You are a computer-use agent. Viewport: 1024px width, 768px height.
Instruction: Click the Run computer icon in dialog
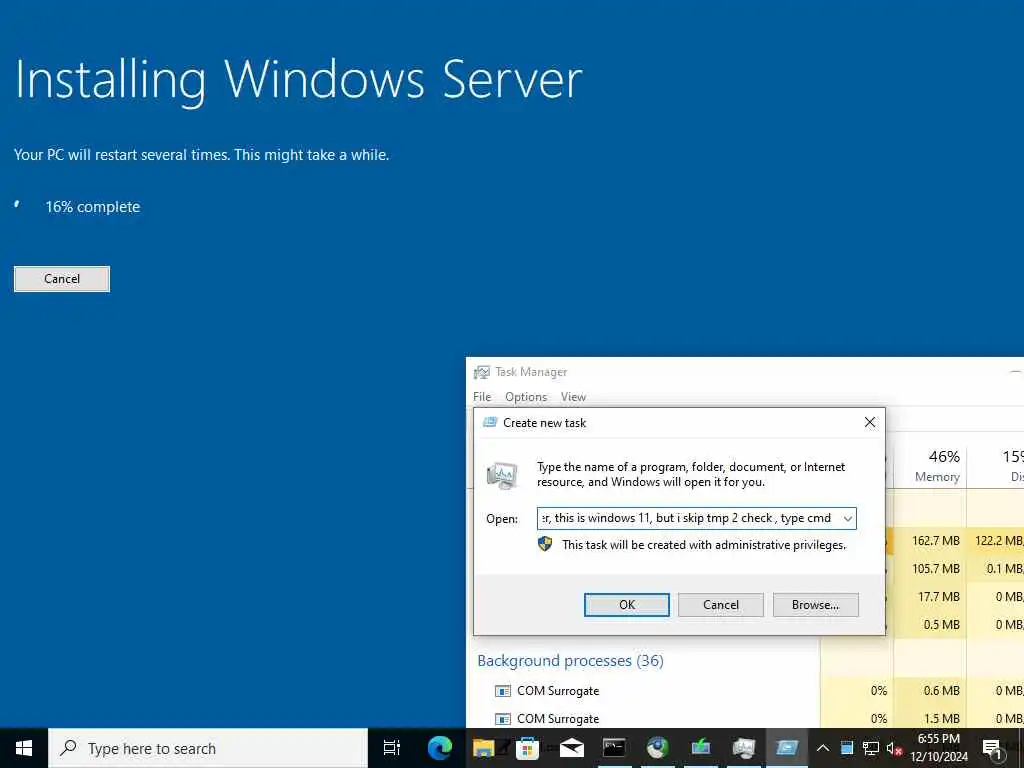click(502, 475)
